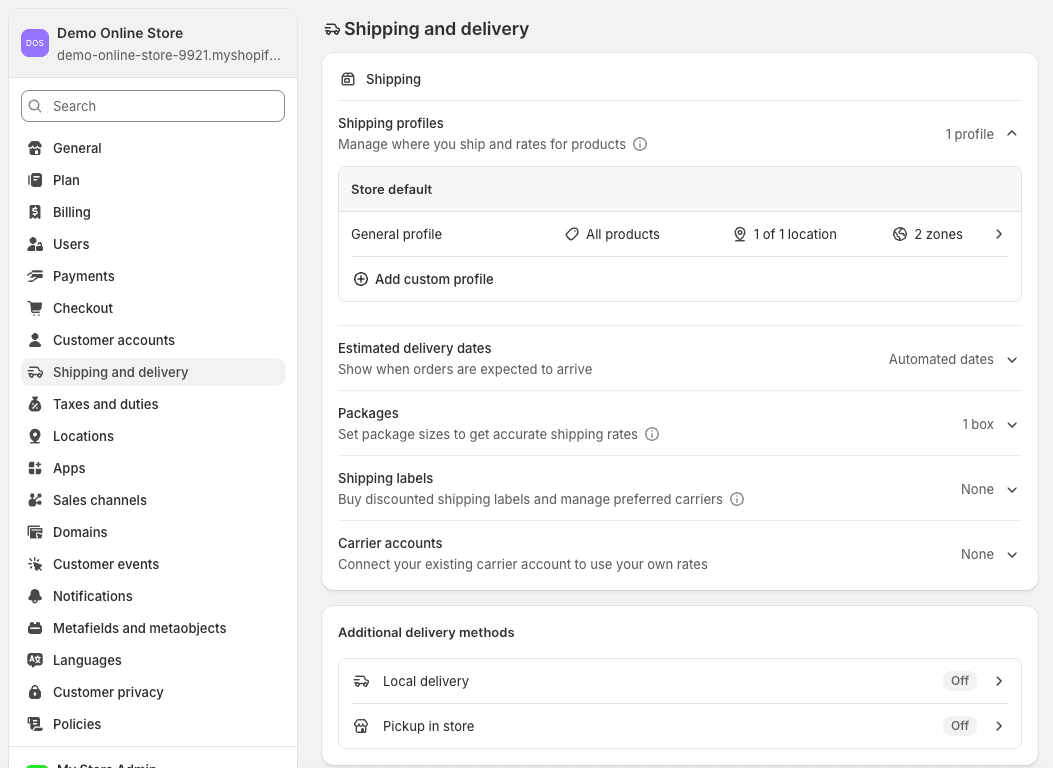Click the Notifications bell icon
Viewport: 1053px width, 768px height.
point(35,596)
